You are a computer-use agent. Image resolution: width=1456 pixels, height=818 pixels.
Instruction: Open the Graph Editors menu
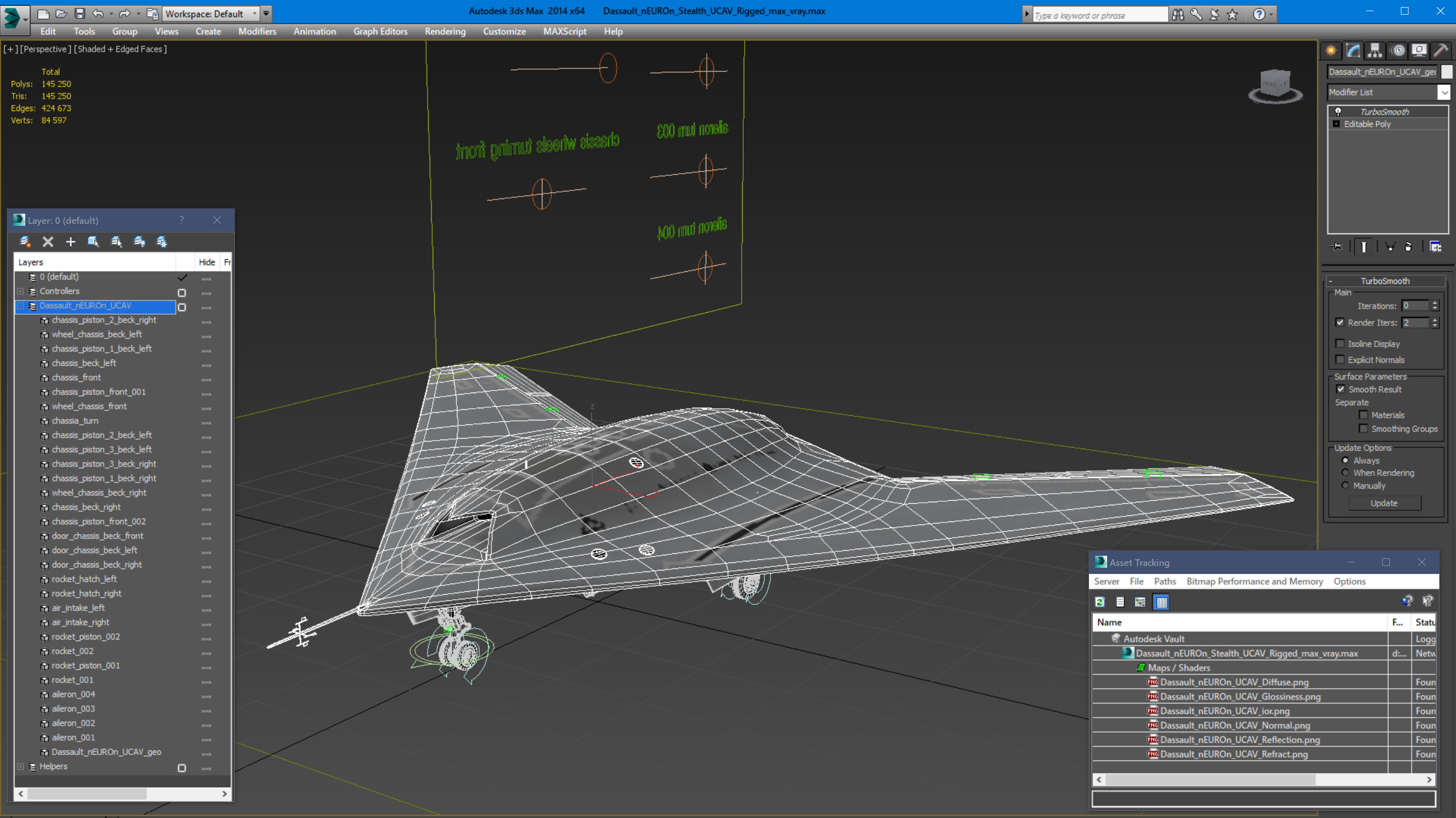pyautogui.click(x=380, y=32)
